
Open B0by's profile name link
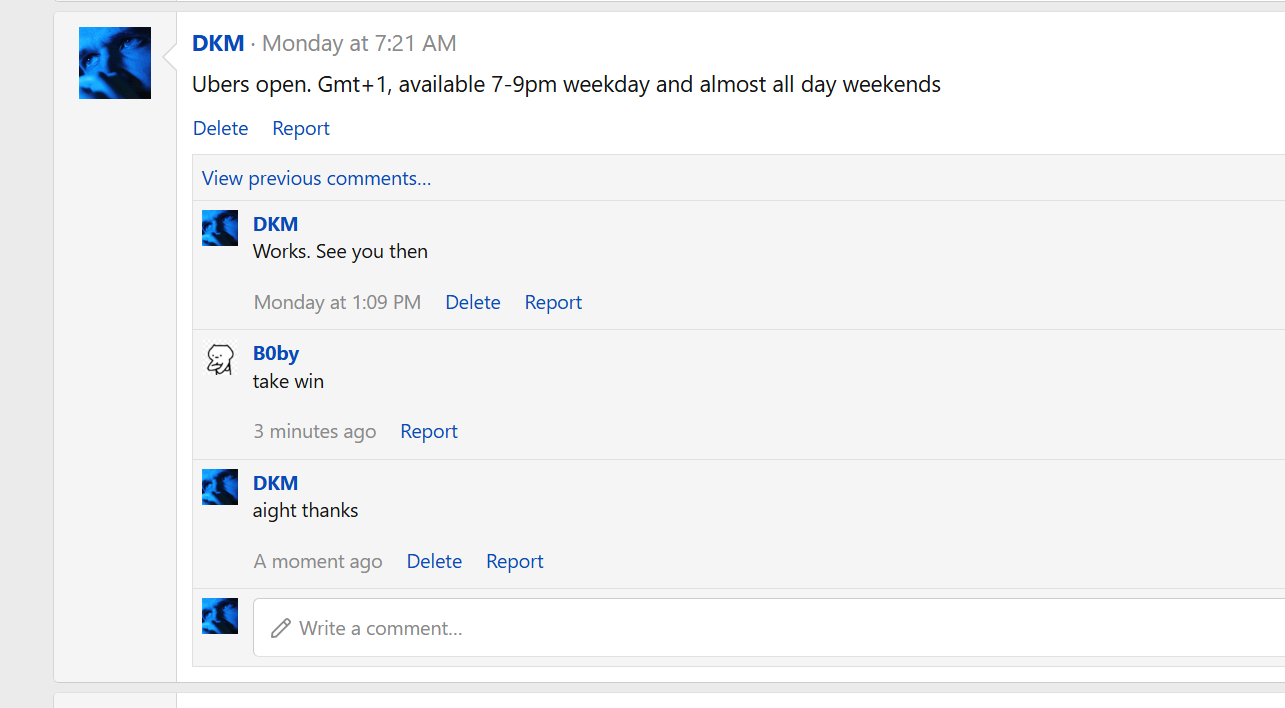click(x=275, y=353)
